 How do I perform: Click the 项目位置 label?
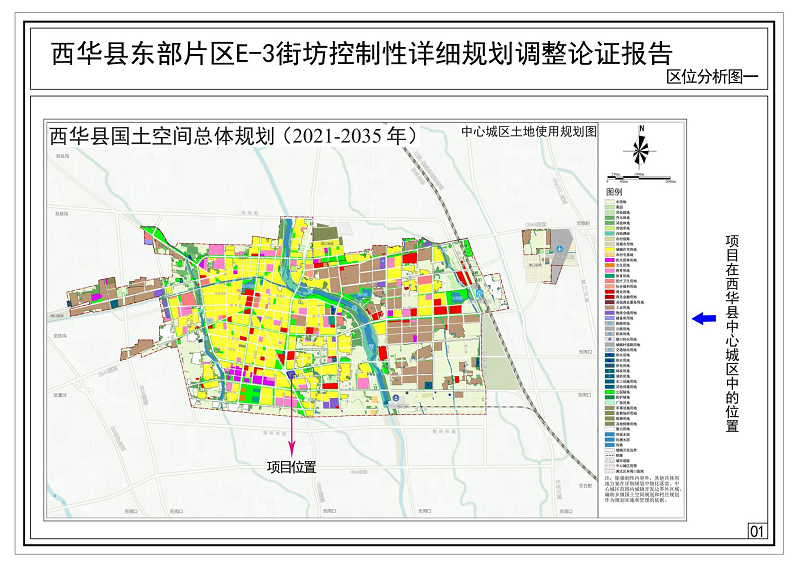[x=292, y=466]
